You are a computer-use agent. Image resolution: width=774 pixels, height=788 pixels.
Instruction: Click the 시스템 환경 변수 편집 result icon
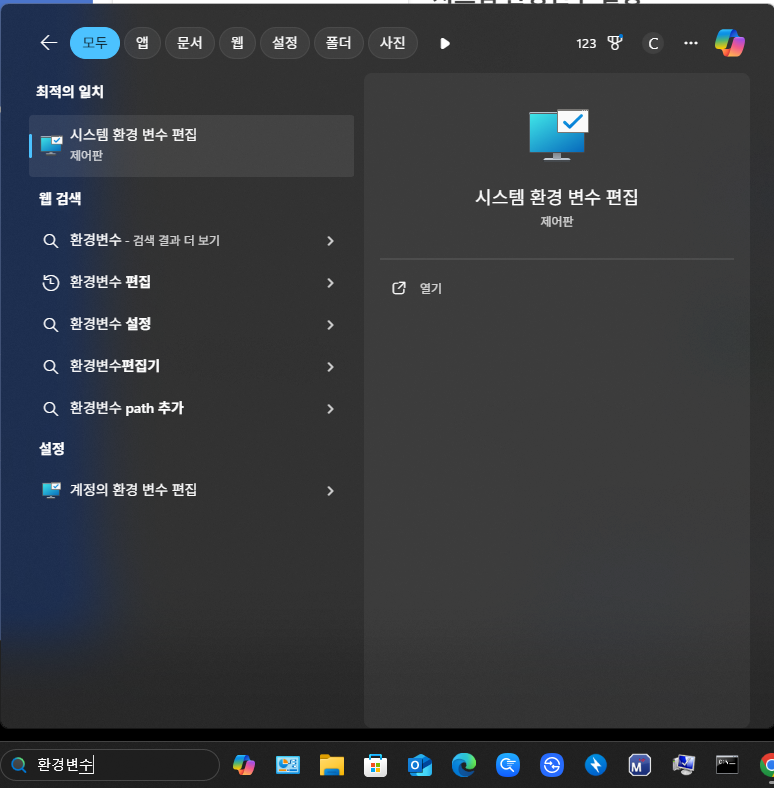click(51, 145)
